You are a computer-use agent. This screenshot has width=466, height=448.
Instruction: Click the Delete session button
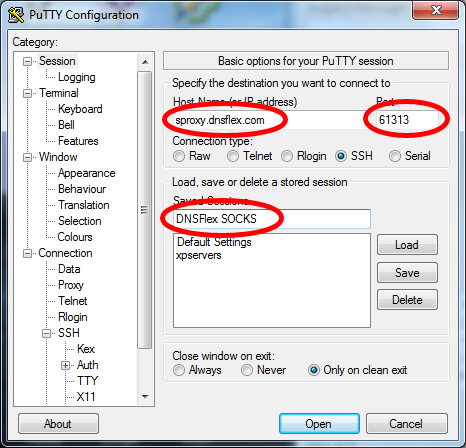(x=407, y=300)
